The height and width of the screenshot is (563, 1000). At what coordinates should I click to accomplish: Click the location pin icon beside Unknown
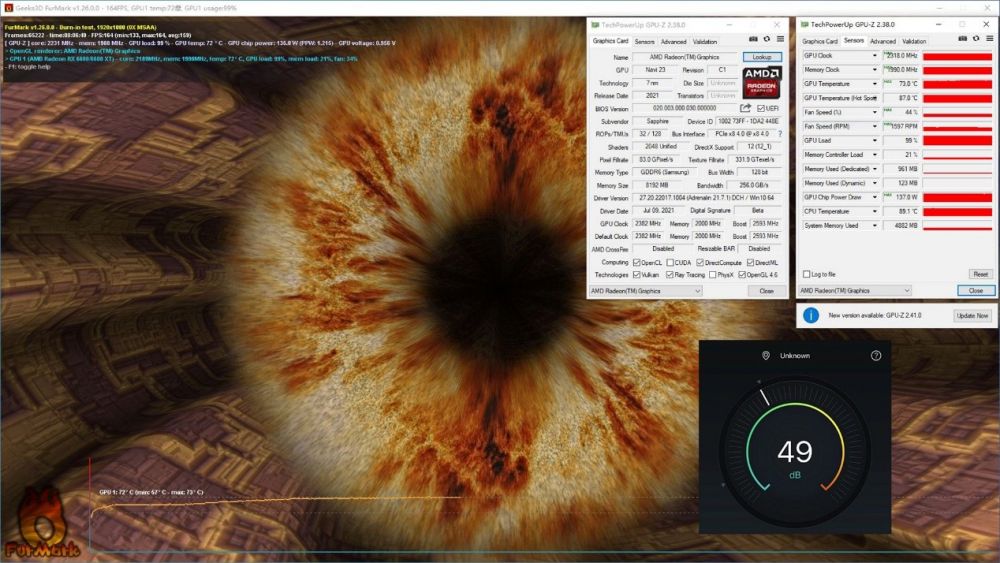[766, 355]
